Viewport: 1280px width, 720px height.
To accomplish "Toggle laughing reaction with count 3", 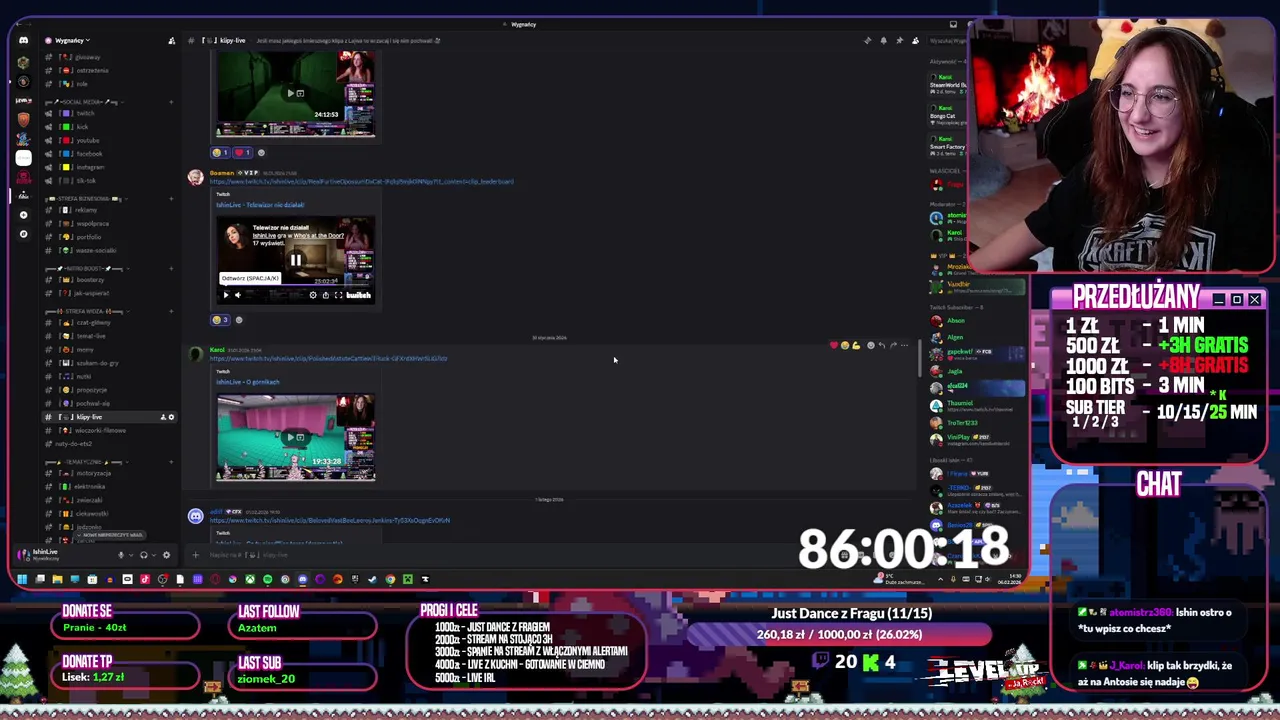I will pos(220,320).
